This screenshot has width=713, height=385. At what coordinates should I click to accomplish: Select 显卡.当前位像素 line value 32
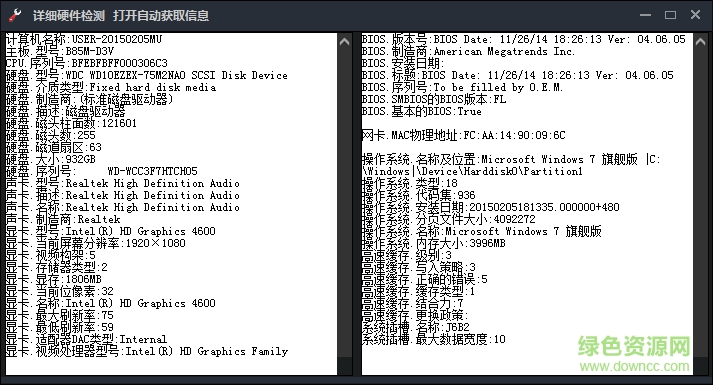60,291
